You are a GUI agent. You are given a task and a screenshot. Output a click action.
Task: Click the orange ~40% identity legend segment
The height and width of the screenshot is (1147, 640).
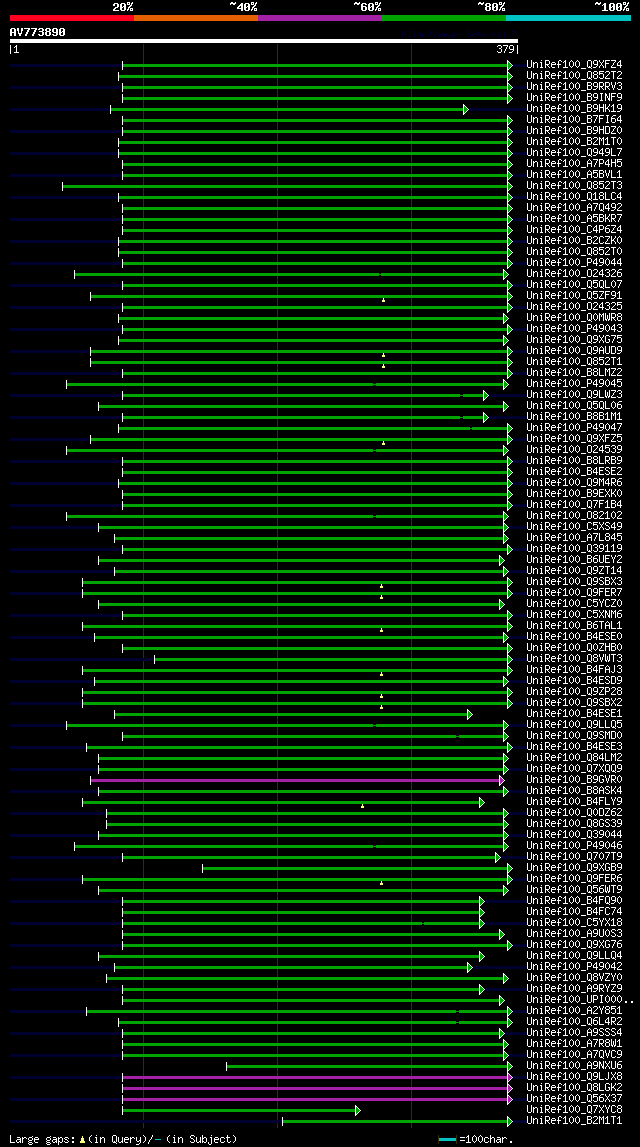tap(196, 18)
